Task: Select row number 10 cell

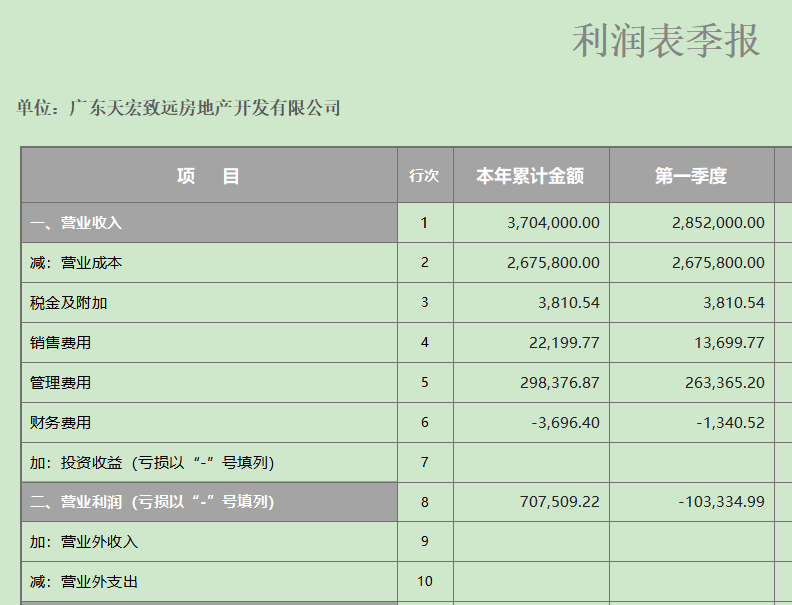Action: click(x=425, y=581)
